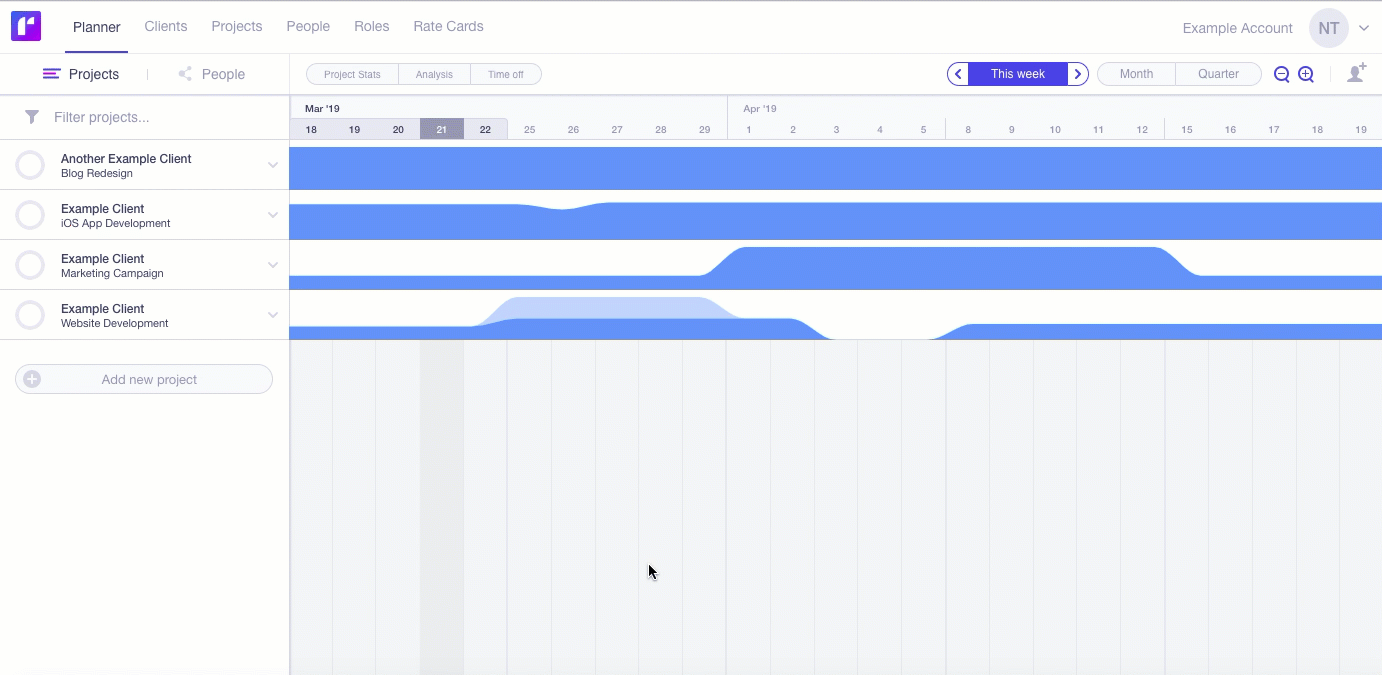Zoom in the timeline with plus magnifier
The image size is (1382, 675).
(1306, 74)
